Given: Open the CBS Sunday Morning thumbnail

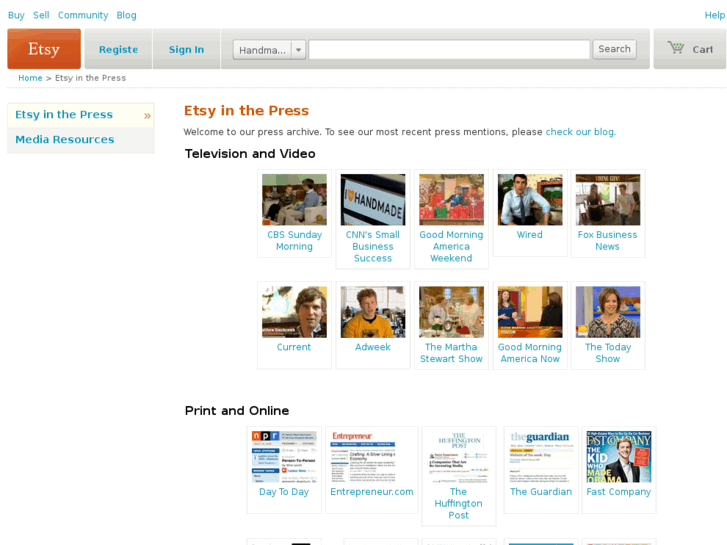Looking at the screenshot, I should point(294,199).
